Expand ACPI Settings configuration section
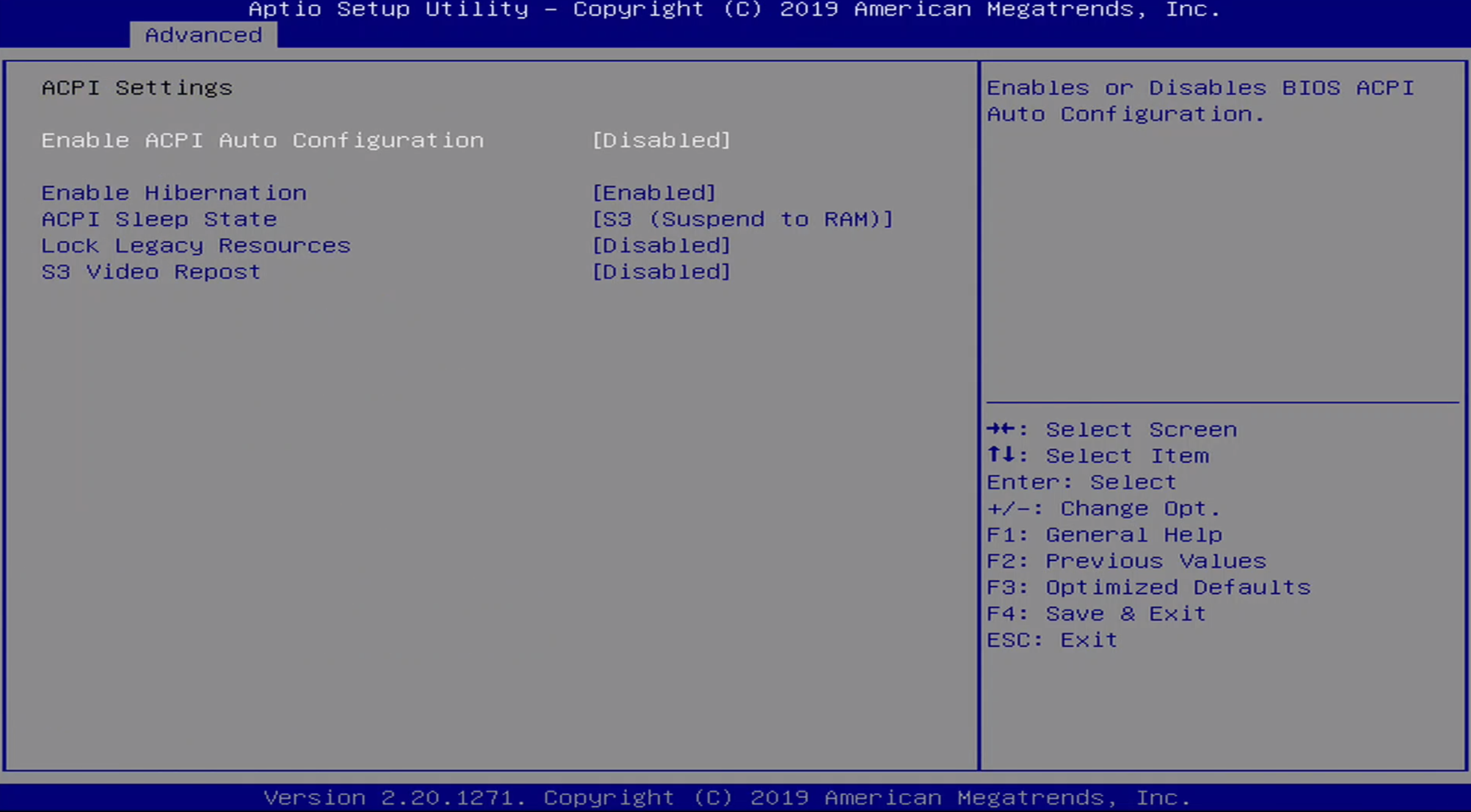 (x=136, y=87)
